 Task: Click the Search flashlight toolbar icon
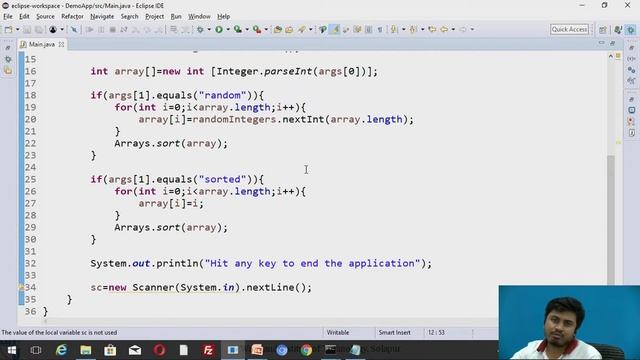(x=302, y=29)
